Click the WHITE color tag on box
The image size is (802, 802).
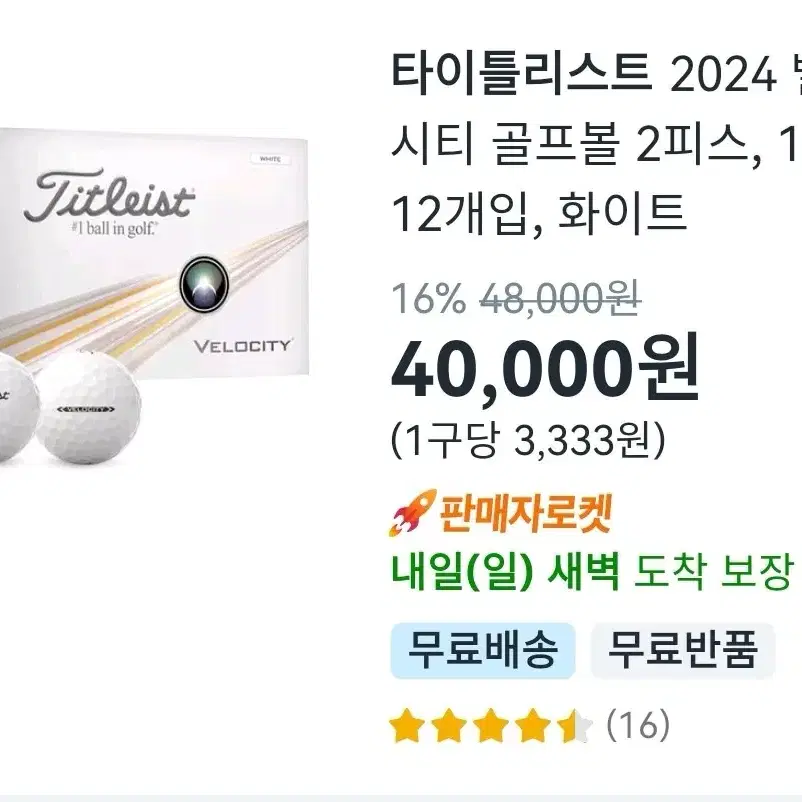270,159
